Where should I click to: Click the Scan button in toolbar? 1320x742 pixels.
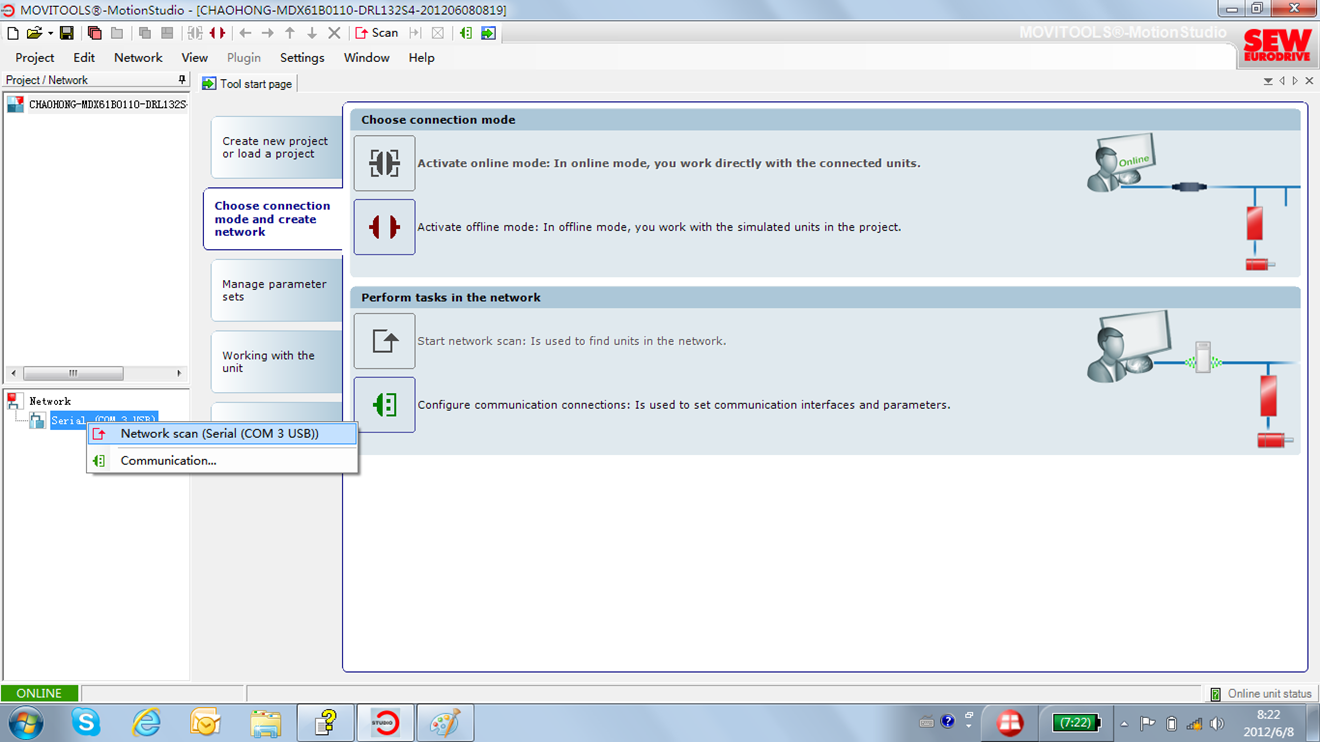pos(377,33)
